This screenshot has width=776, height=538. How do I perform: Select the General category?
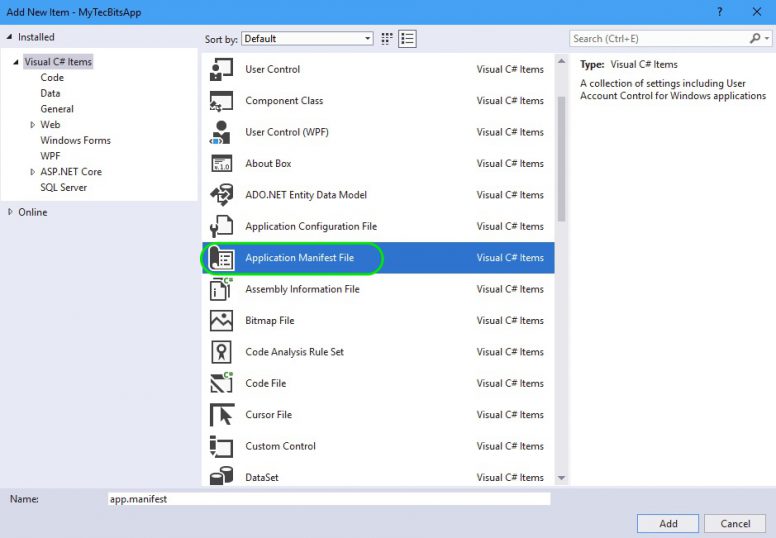coord(57,109)
